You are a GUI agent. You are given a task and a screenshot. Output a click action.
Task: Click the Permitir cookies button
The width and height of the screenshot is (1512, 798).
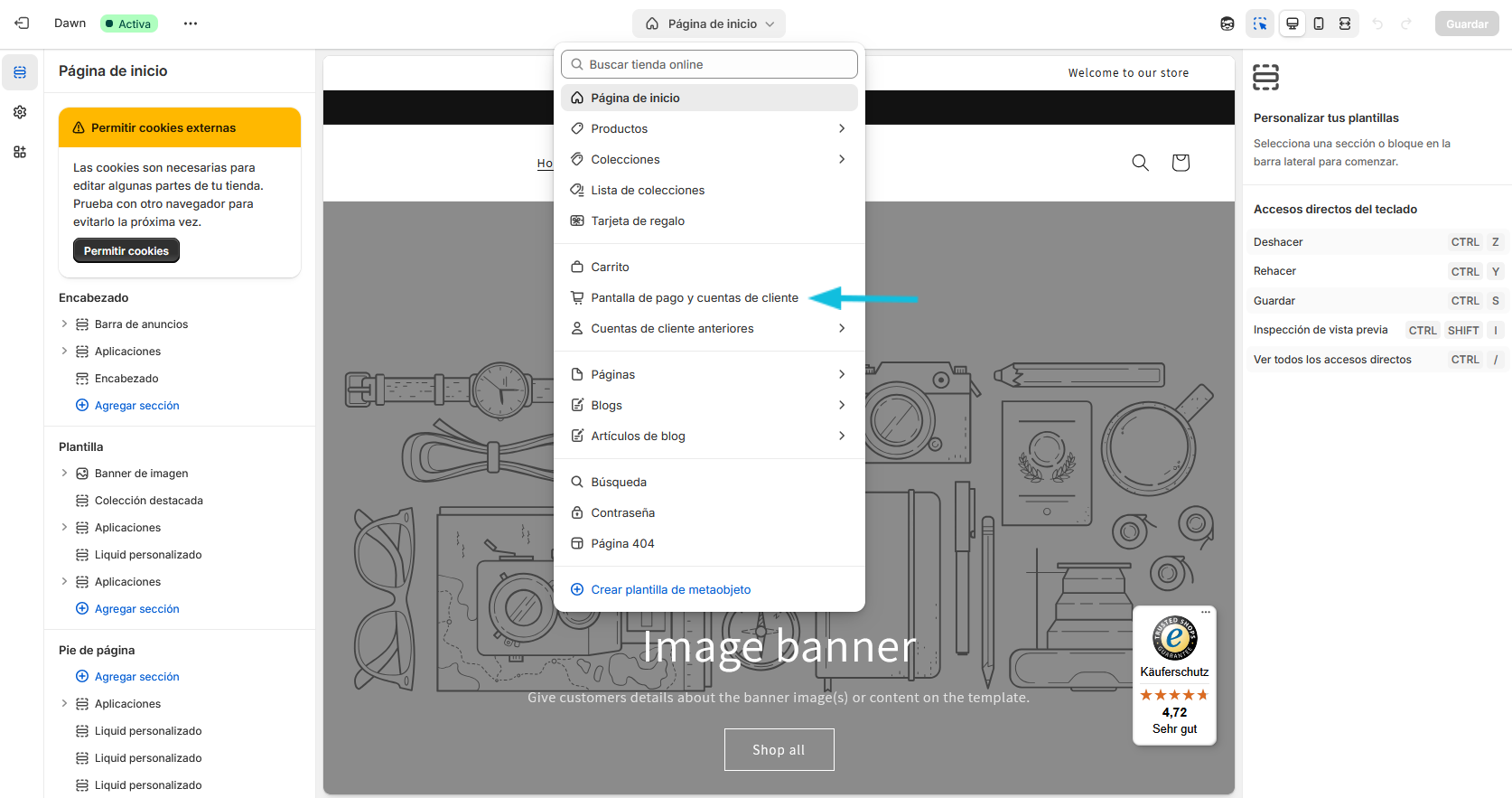click(126, 251)
